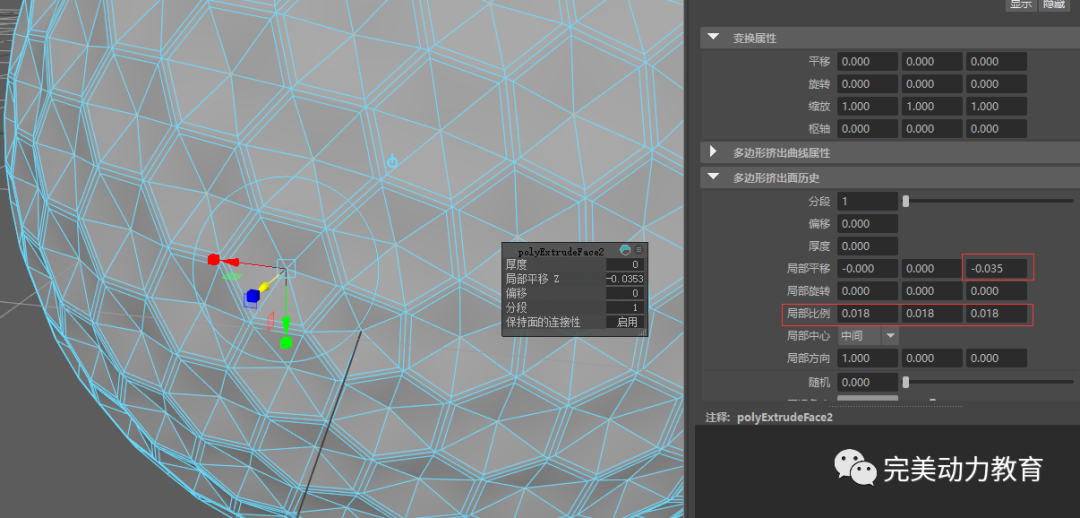The image size is (1080, 518).
Task: Click the 分段 field showing 1 in attribute panel
Action: click(868, 201)
